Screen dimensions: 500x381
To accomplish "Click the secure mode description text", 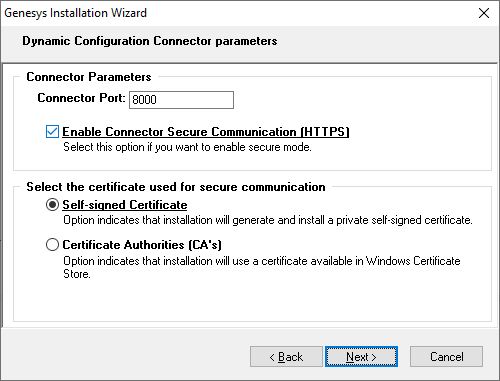I will click(187, 147).
